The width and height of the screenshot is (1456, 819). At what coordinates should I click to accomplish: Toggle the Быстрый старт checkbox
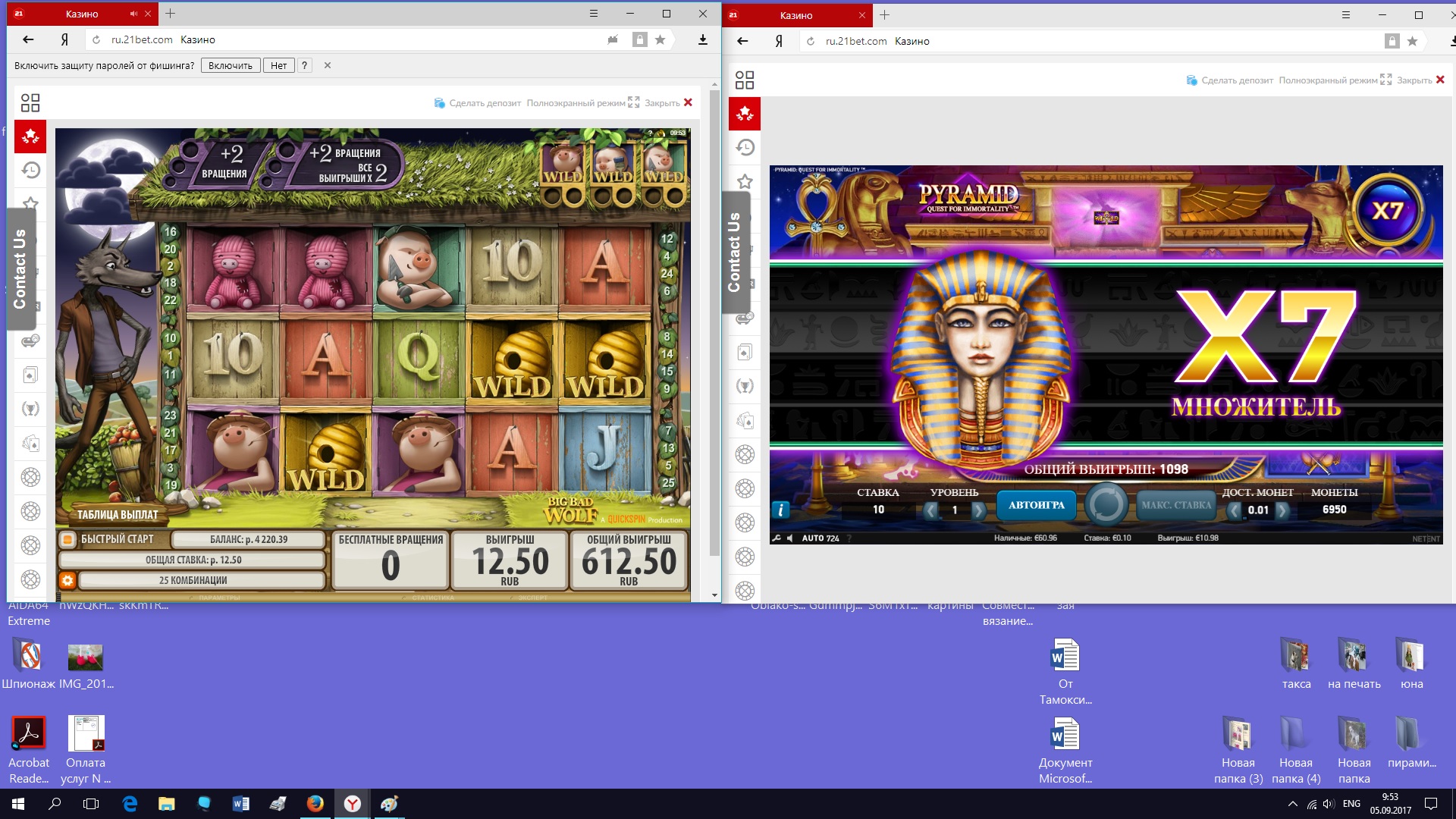tap(67, 539)
